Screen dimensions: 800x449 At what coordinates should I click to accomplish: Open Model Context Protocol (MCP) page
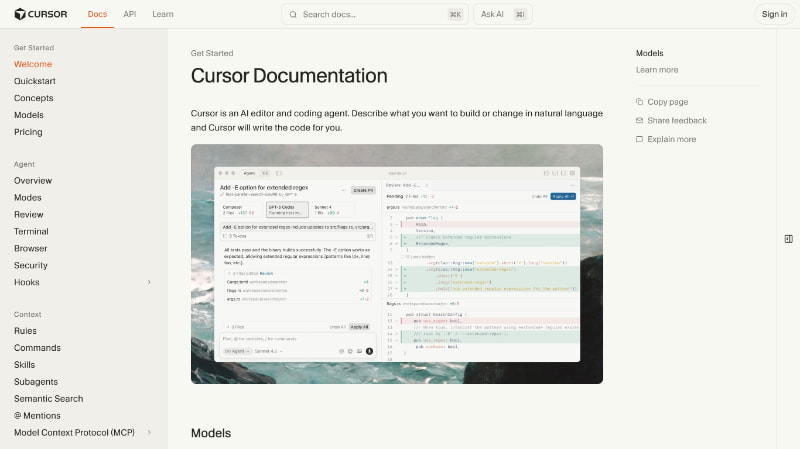tap(74, 432)
